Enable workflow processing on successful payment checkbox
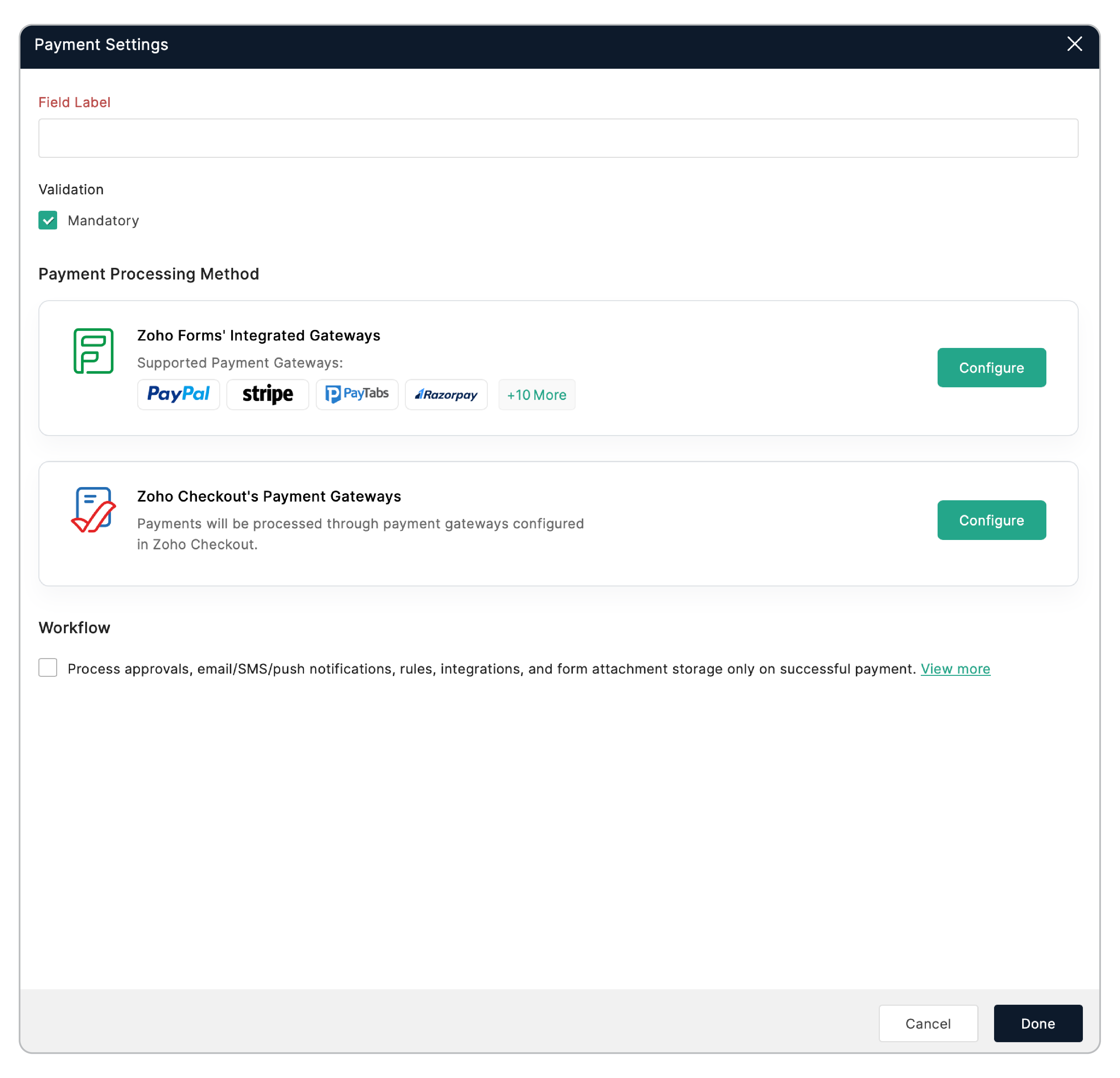Screen dimensions: 1120x1078 coord(48,667)
